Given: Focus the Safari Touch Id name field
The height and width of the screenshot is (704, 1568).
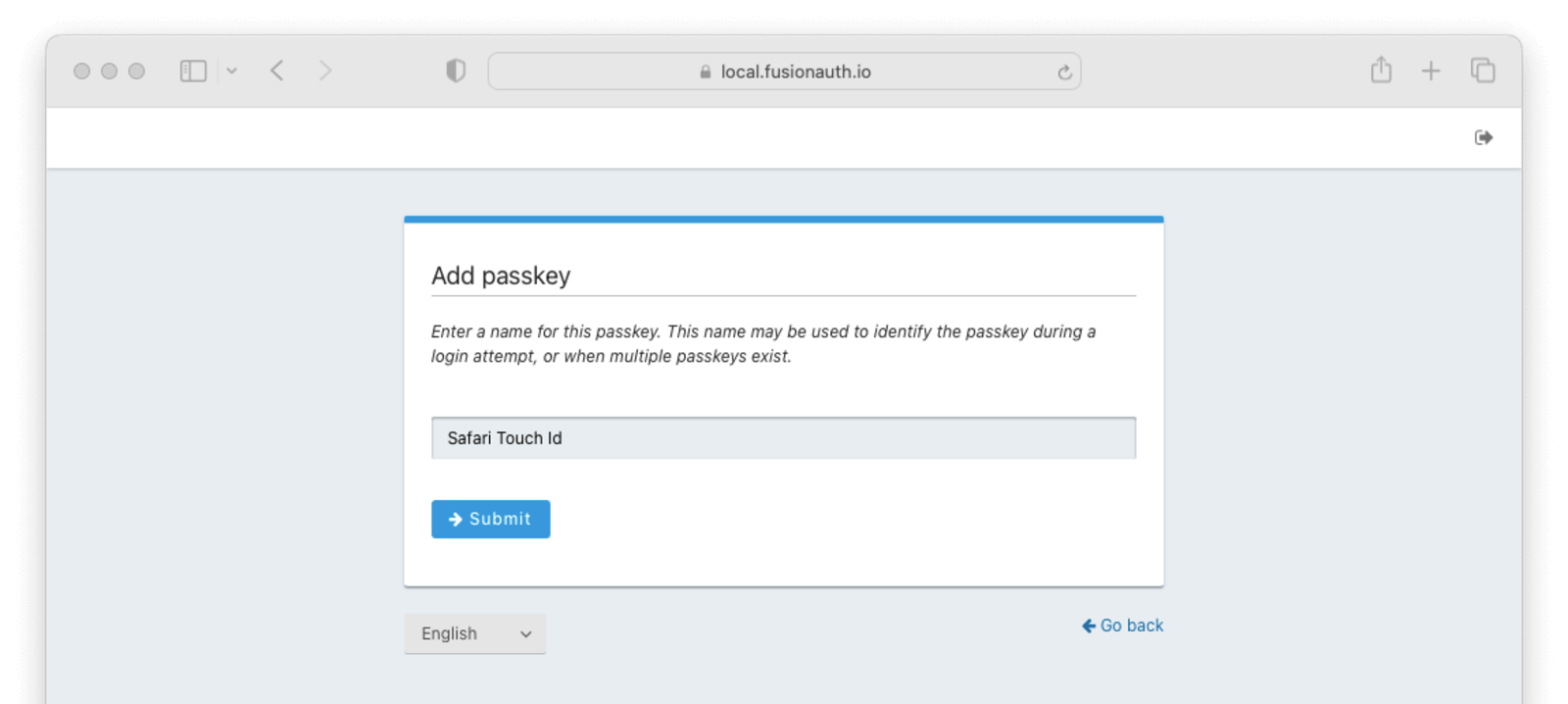Looking at the screenshot, I should click(783, 438).
